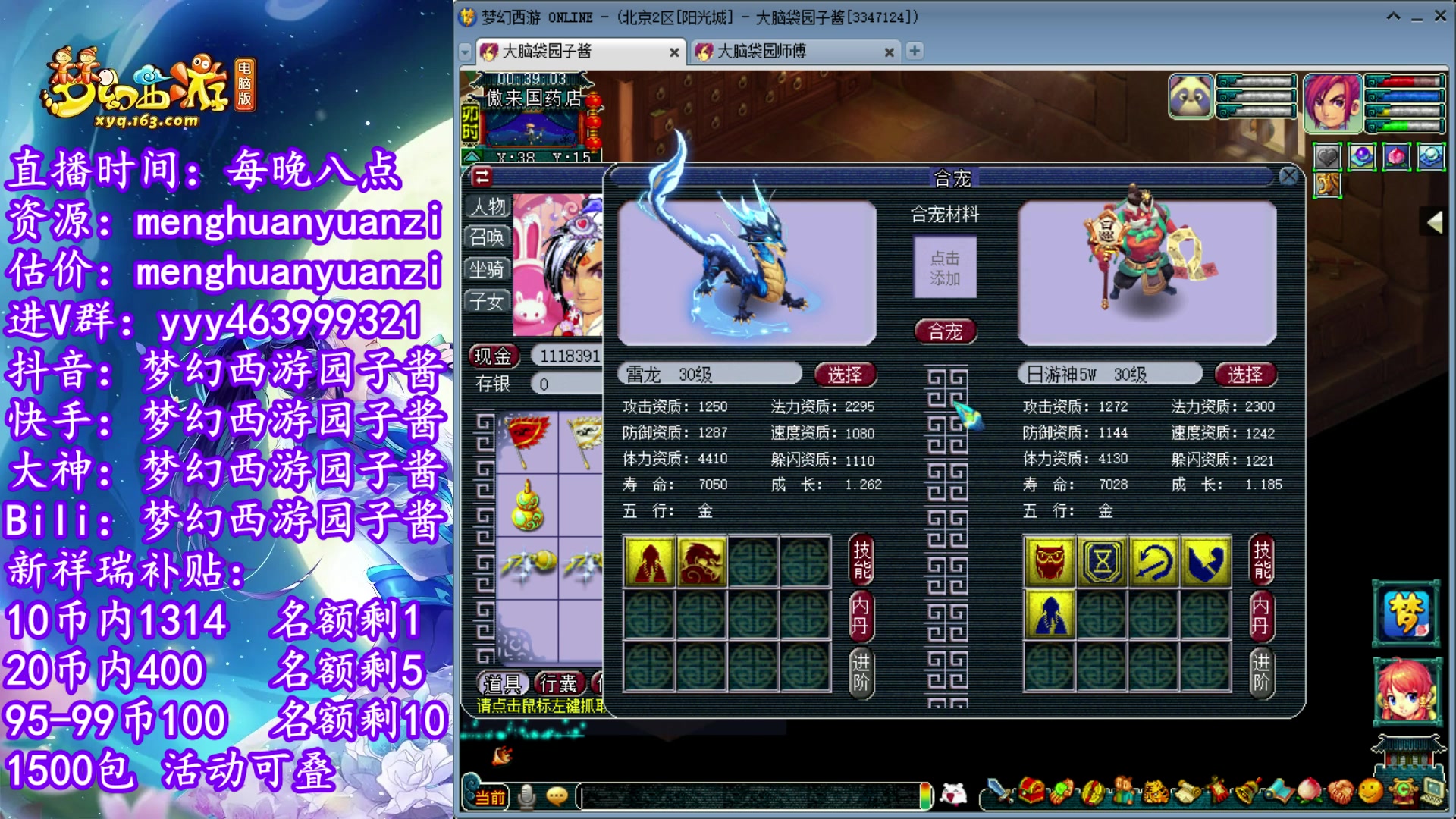The height and width of the screenshot is (819, 1456).
Task: Open the scroll quest icon in bottom toolbar
Action: 1189,792
